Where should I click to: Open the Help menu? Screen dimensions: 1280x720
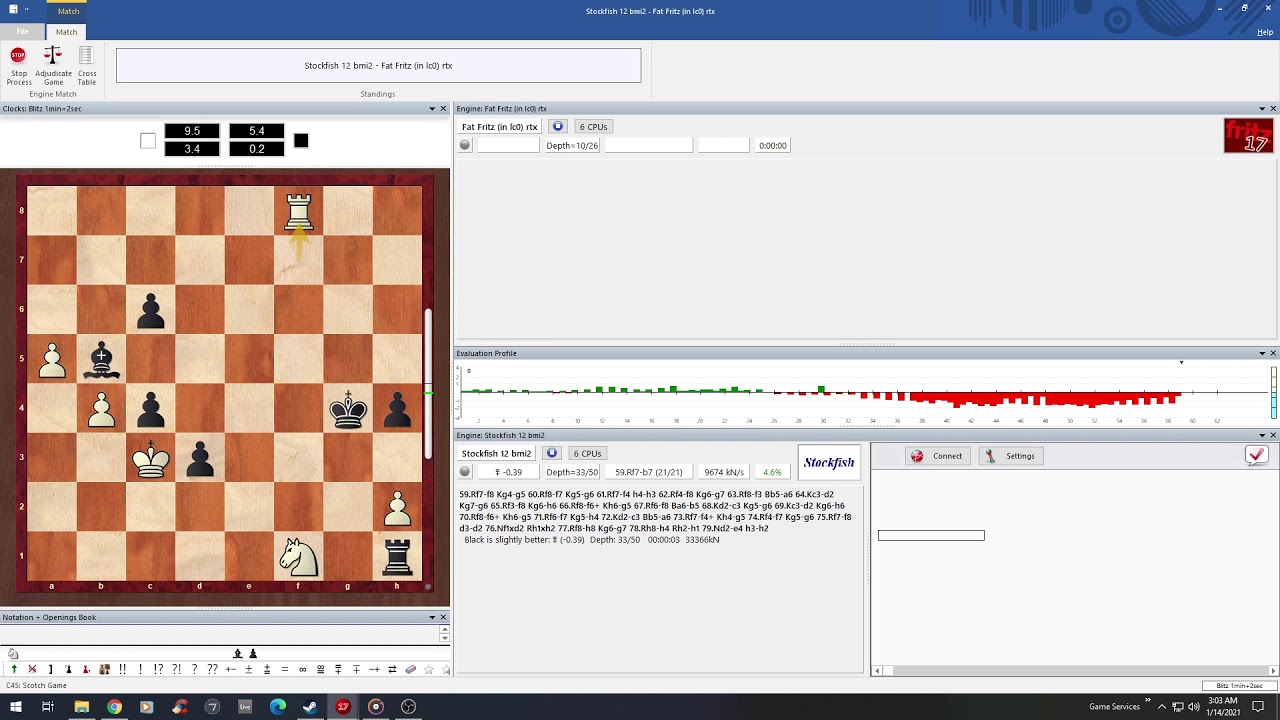tap(1265, 32)
